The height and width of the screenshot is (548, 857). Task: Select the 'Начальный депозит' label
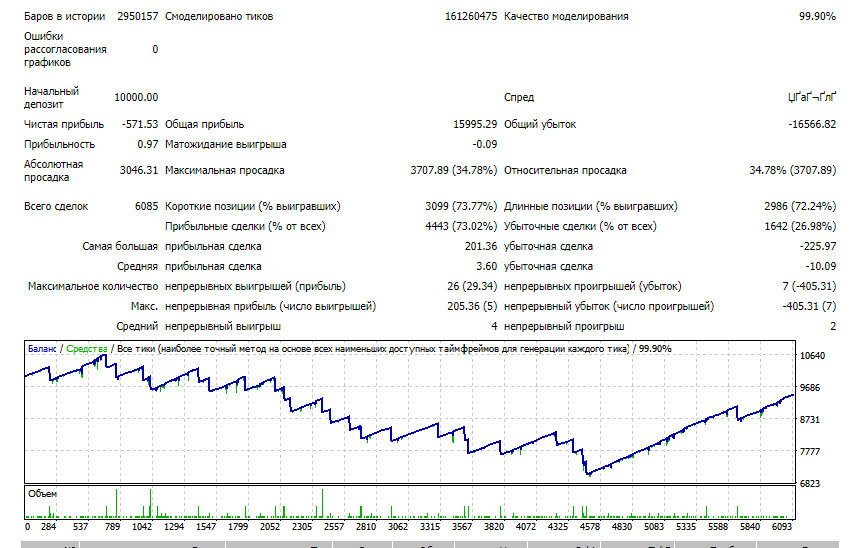(x=51, y=97)
